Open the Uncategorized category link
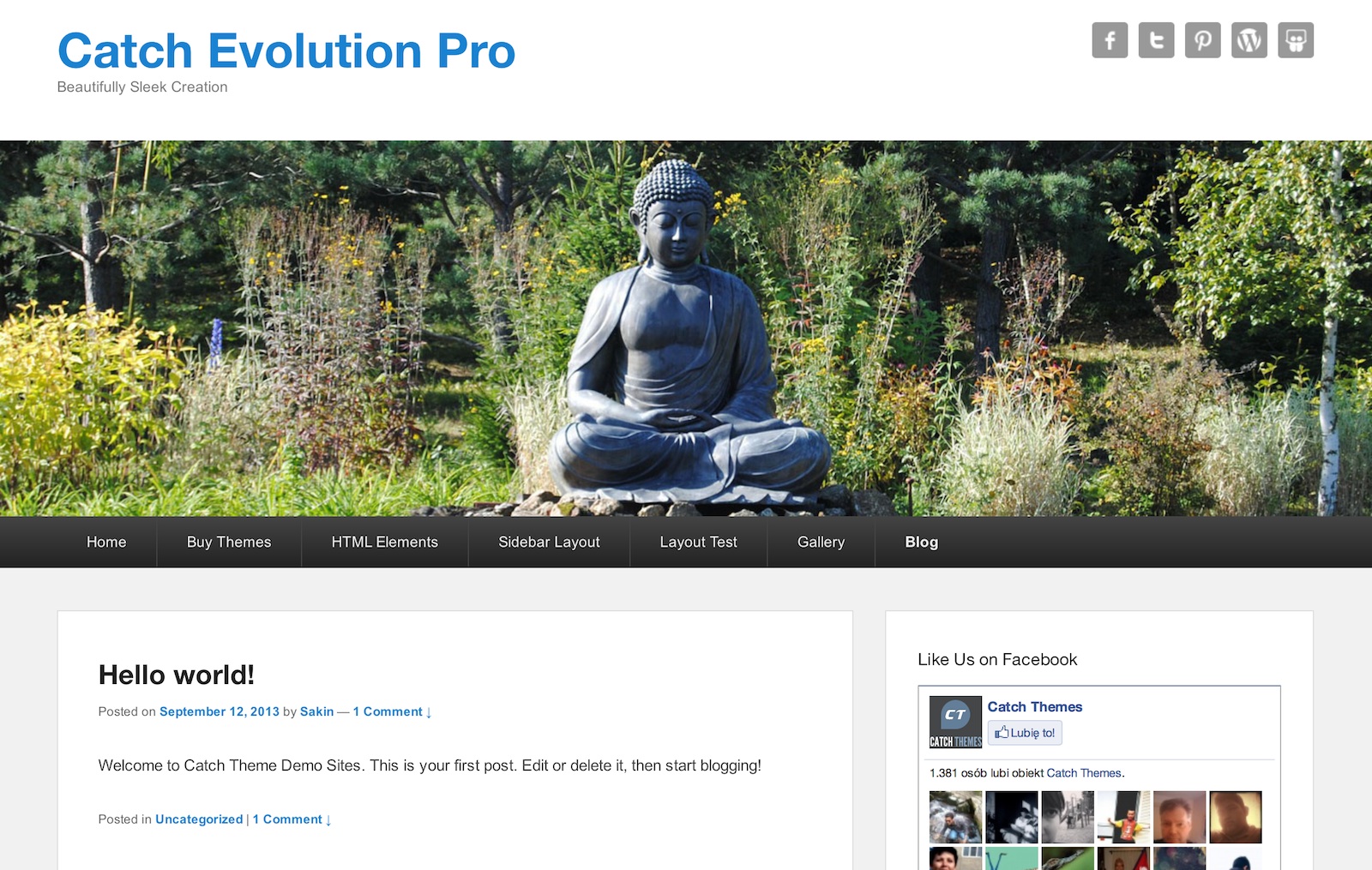This screenshot has height=870, width=1372. [199, 819]
